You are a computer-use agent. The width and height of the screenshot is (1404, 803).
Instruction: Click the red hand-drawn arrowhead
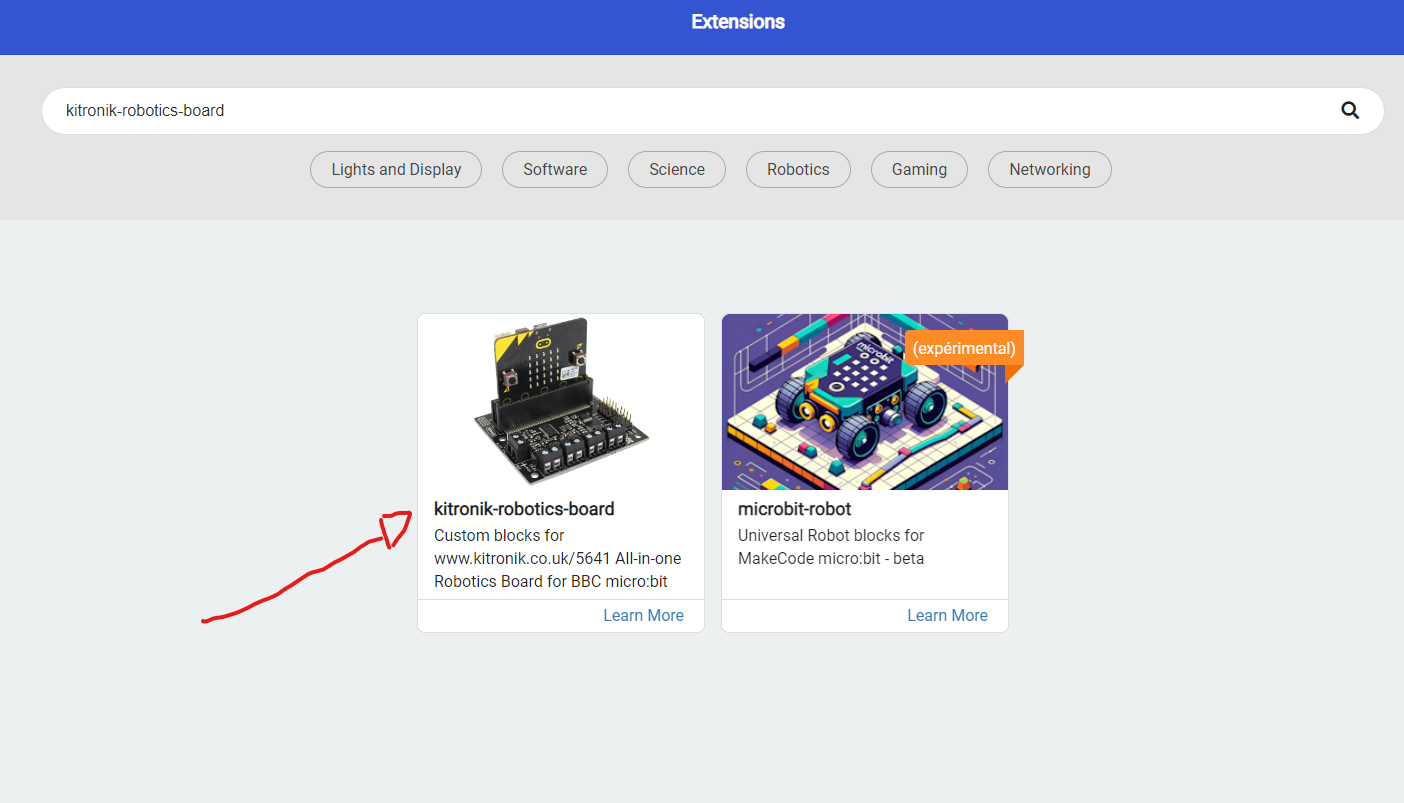click(x=396, y=526)
